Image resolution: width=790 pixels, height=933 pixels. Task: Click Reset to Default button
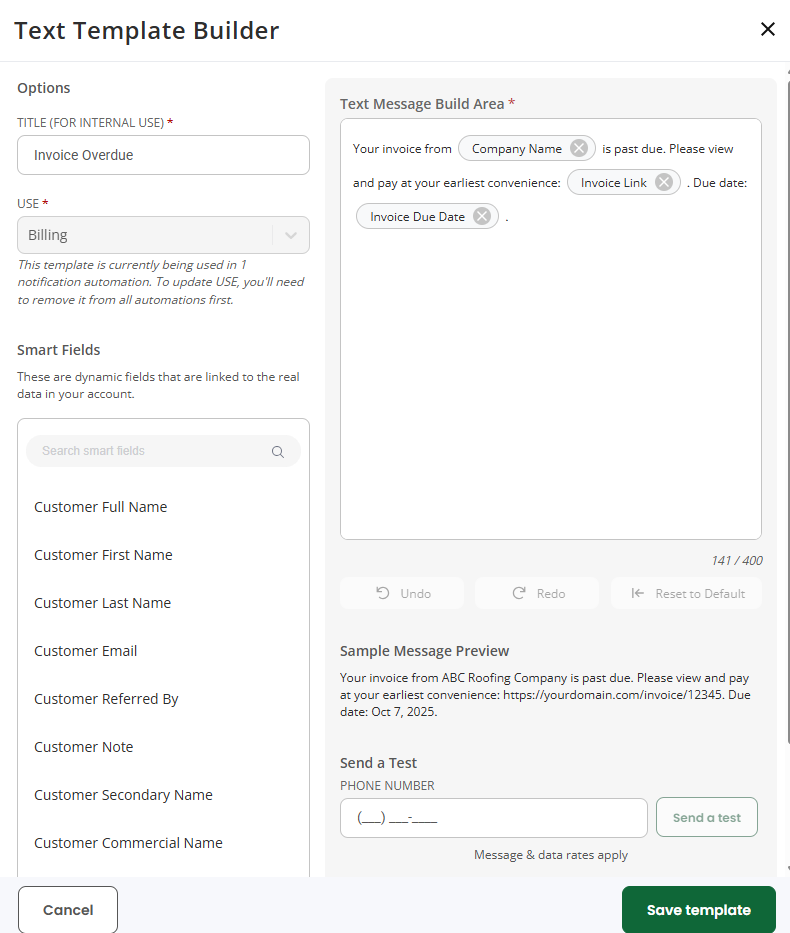coord(686,593)
